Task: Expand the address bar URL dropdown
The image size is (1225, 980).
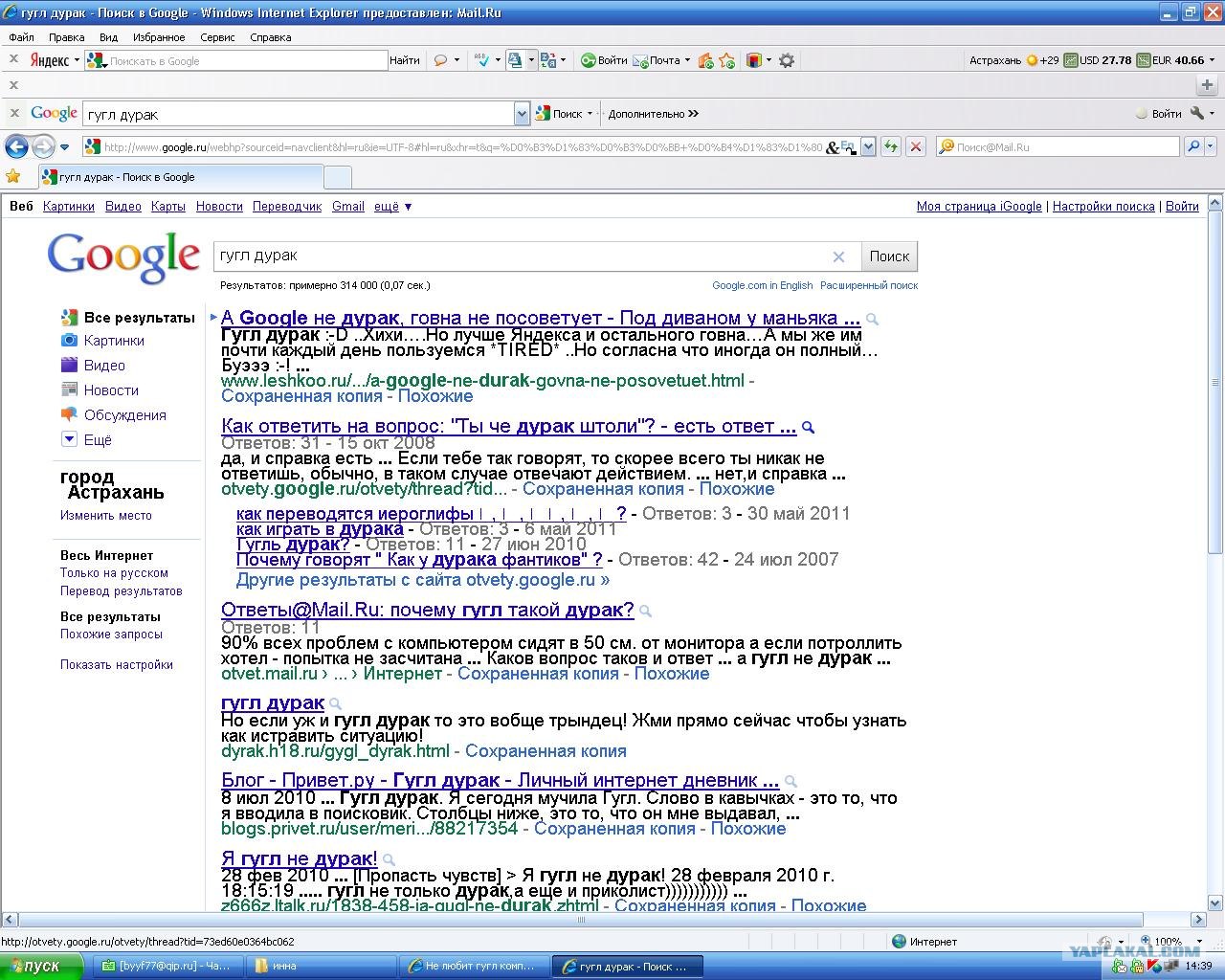Action: (x=868, y=146)
